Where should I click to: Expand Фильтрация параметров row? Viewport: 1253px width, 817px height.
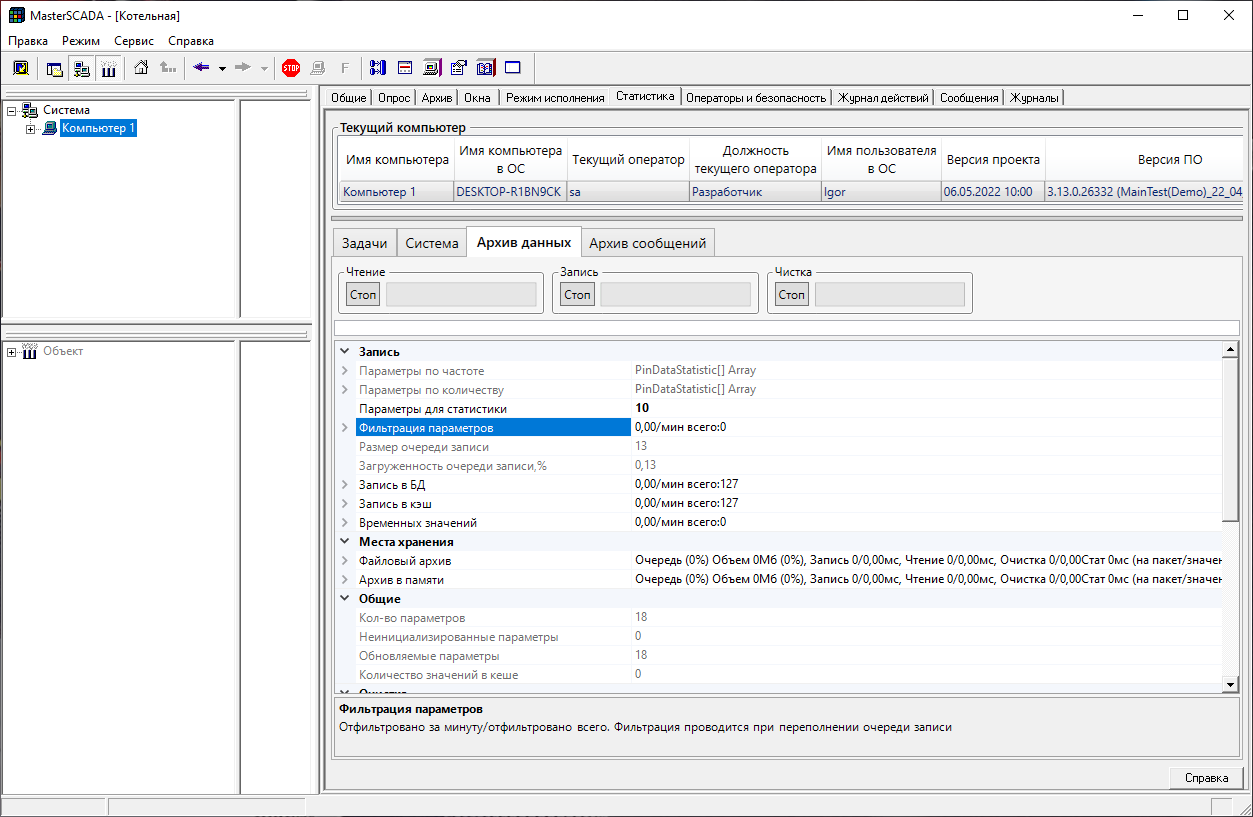tap(345, 428)
